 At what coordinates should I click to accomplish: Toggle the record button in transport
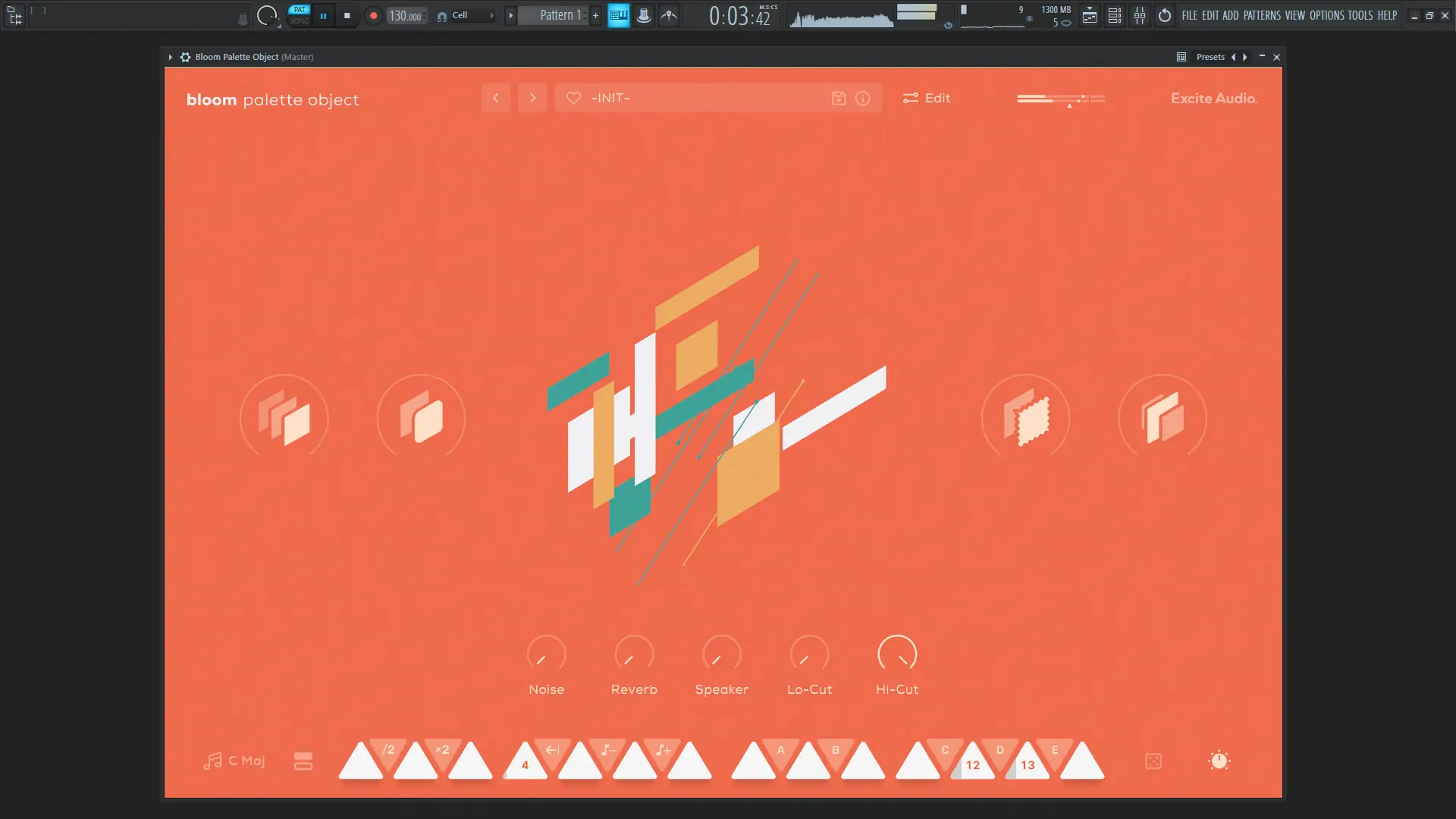(373, 15)
